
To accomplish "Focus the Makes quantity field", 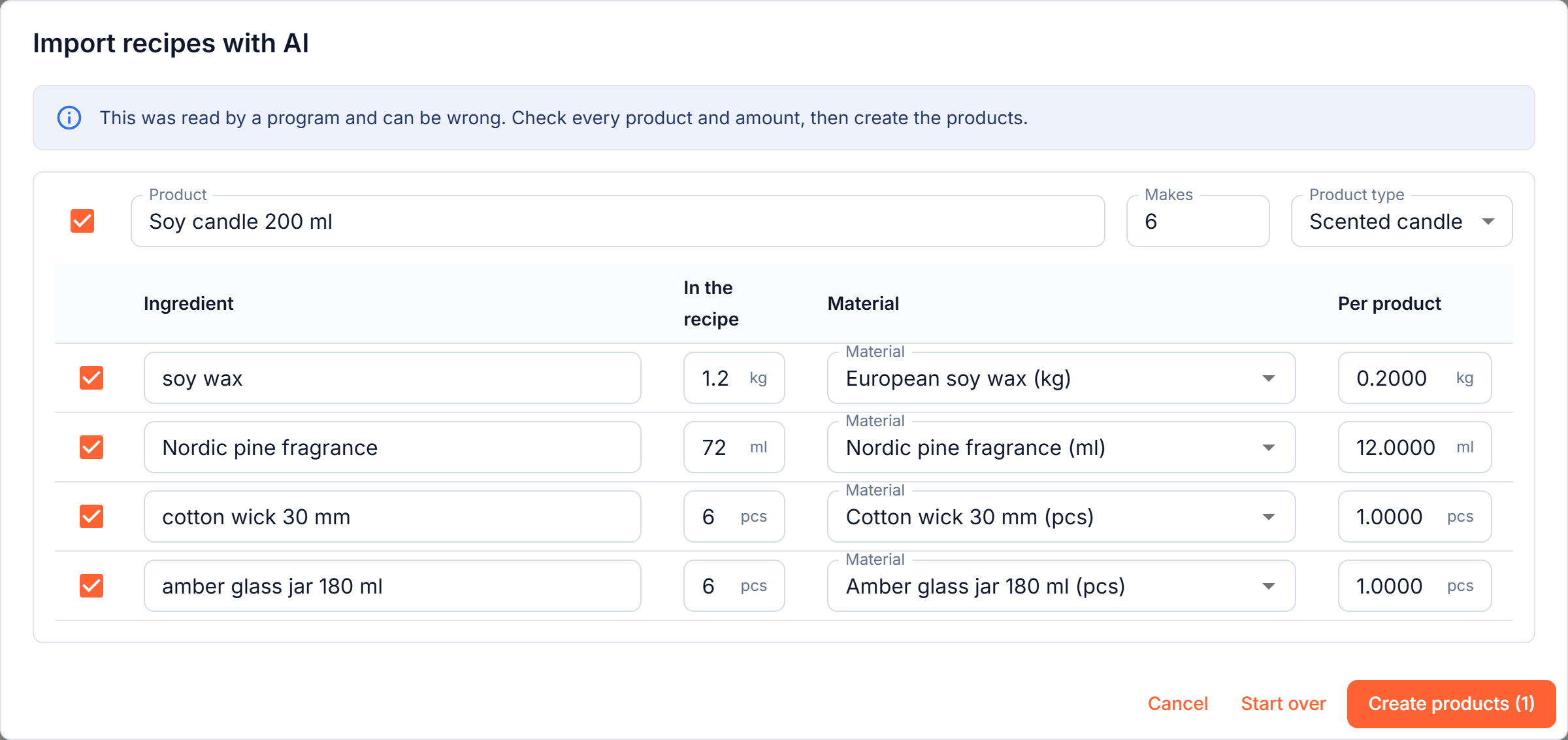I will coord(1198,221).
